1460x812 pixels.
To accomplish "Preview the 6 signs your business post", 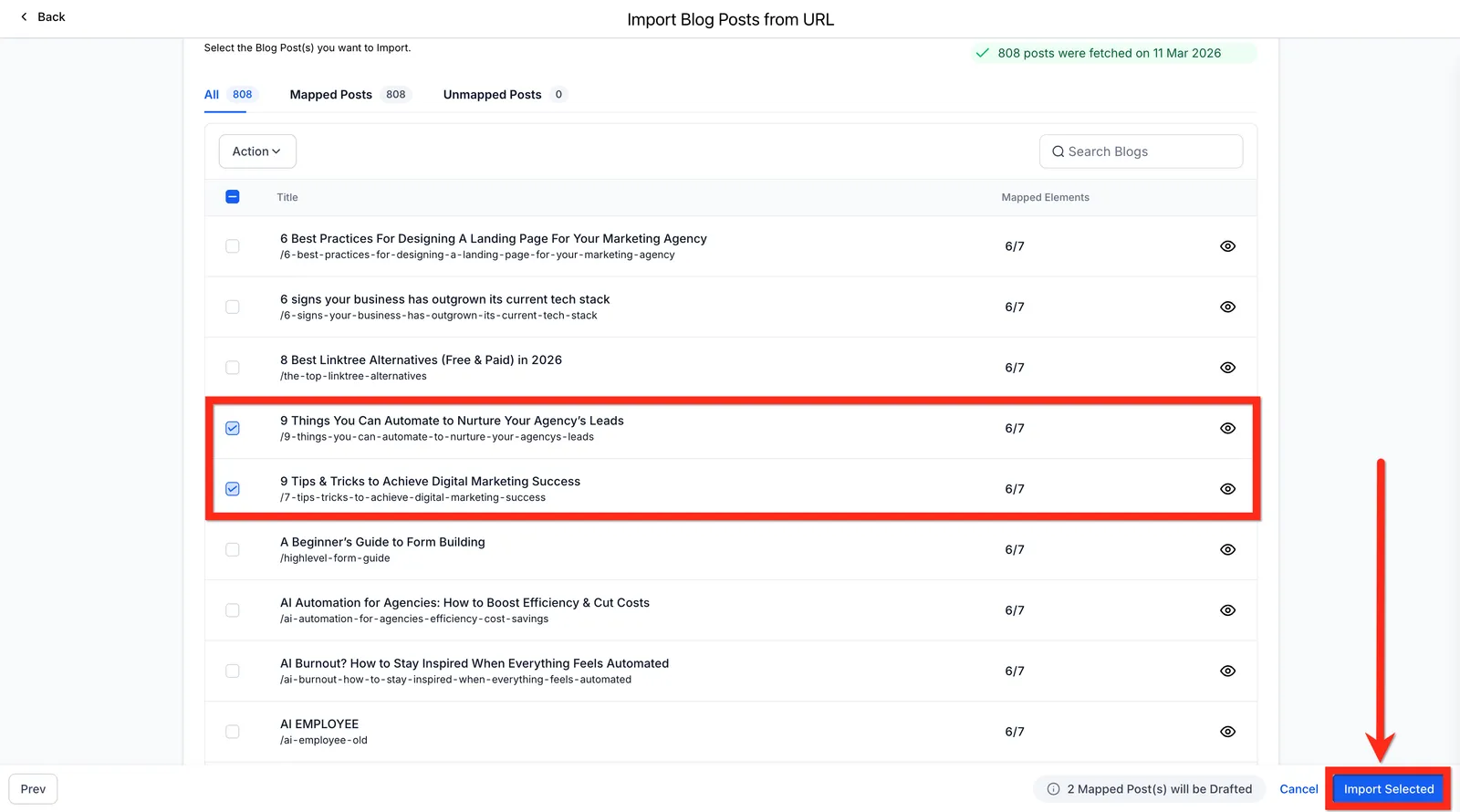I will (x=1227, y=307).
